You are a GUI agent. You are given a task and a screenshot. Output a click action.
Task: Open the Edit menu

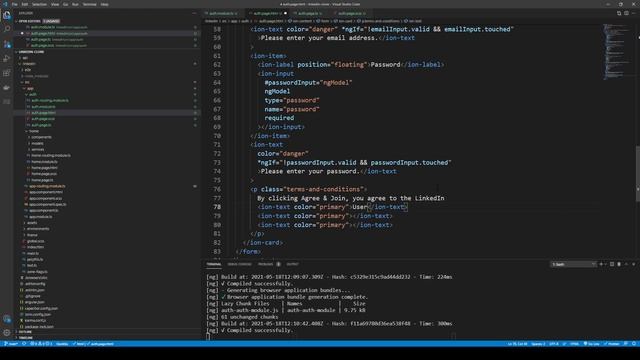[x=24, y=4]
